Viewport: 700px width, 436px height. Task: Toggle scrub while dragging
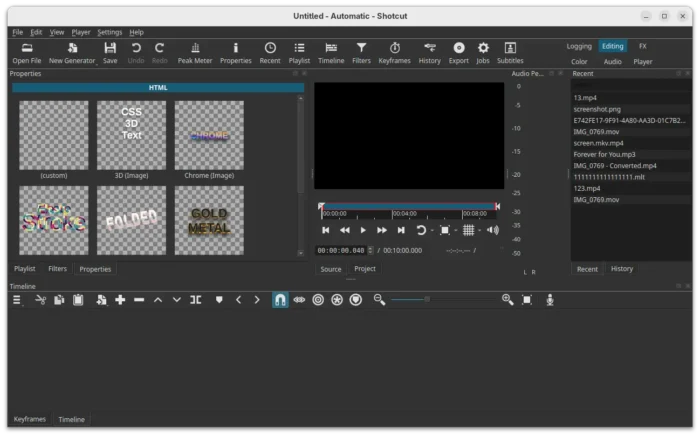coord(299,300)
